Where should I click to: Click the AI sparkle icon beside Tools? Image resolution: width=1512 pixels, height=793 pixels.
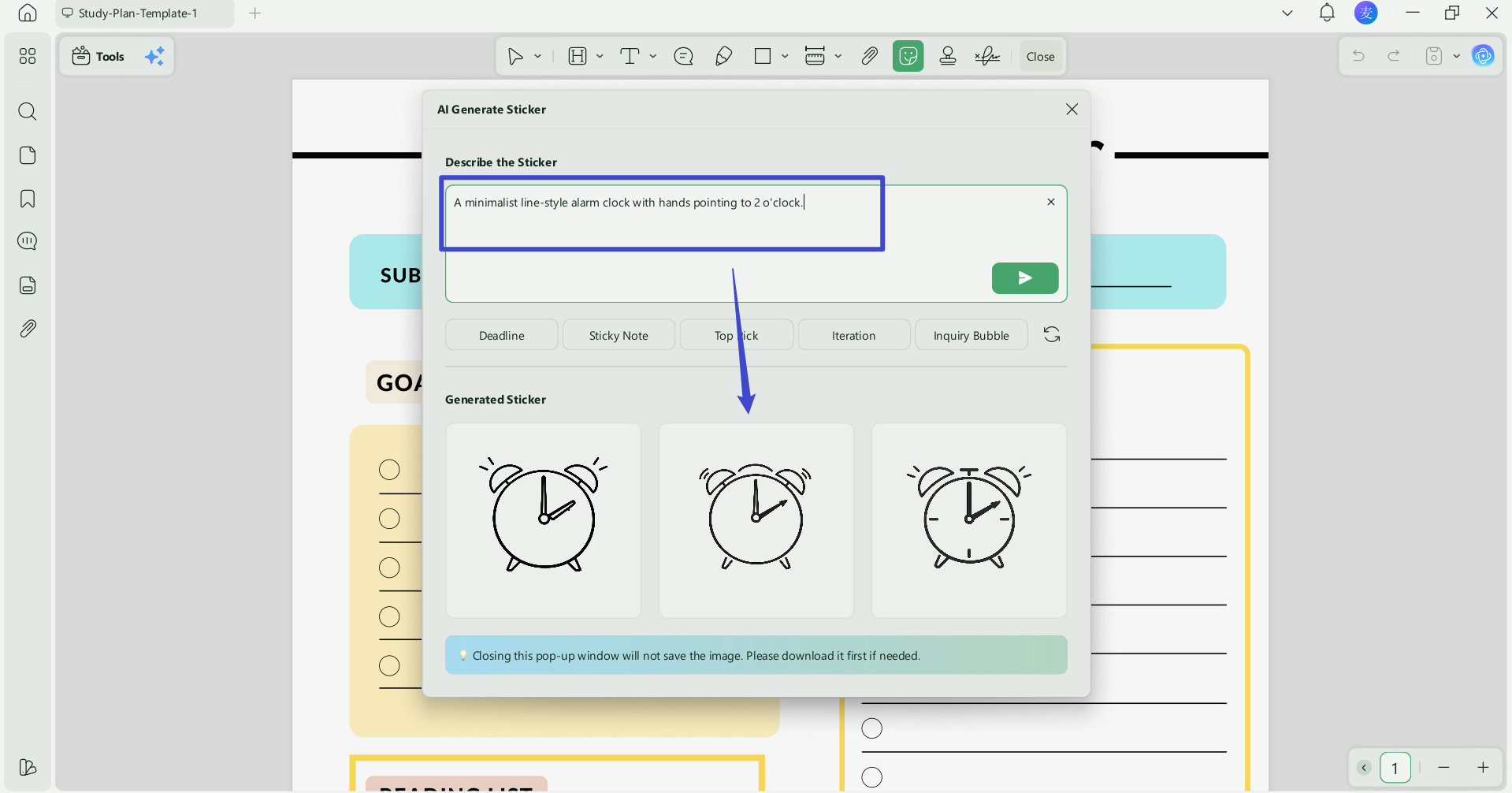pyautogui.click(x=154, y=56)
